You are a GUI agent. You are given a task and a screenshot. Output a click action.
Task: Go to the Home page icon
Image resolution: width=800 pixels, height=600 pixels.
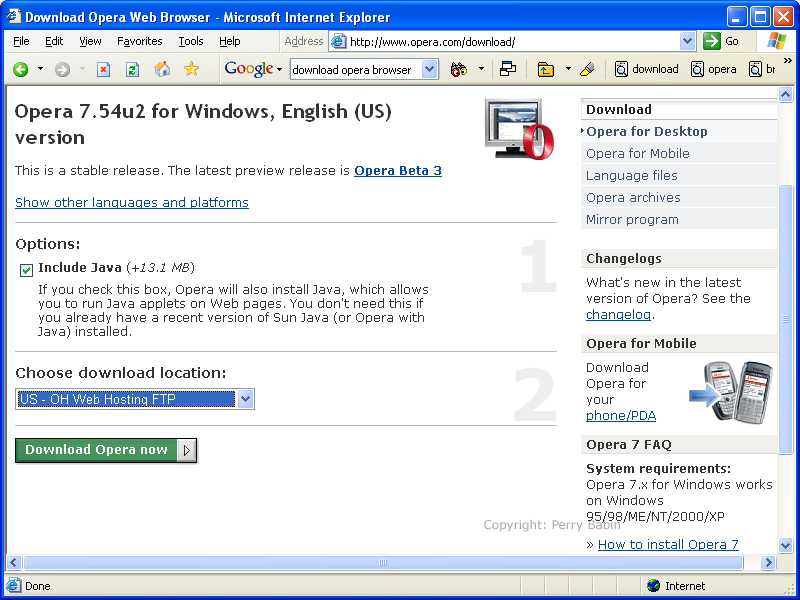coord(162,69)
